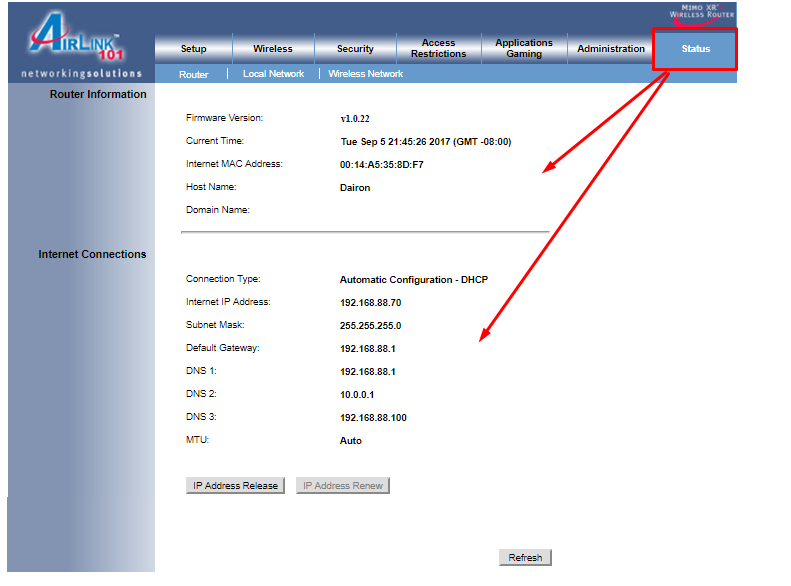Click Default Gateway value 192.168.88.1

pyautogui.click(x=368, y=349)
